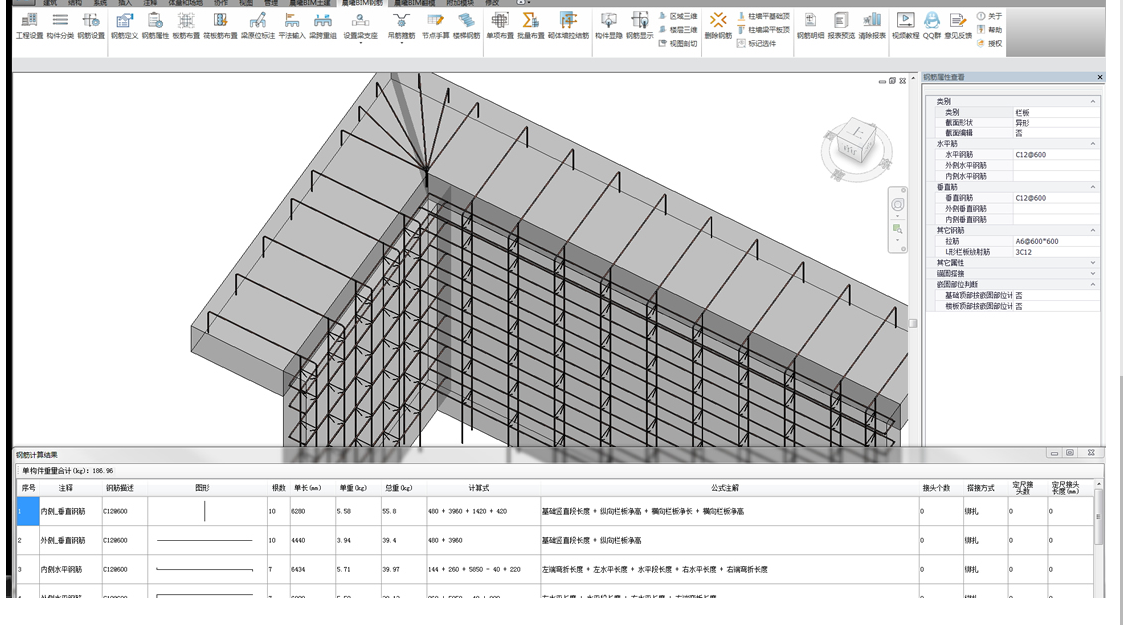
Task: Switch to the 晨曦BIM土建 ribbon tab
Action: 311,3
